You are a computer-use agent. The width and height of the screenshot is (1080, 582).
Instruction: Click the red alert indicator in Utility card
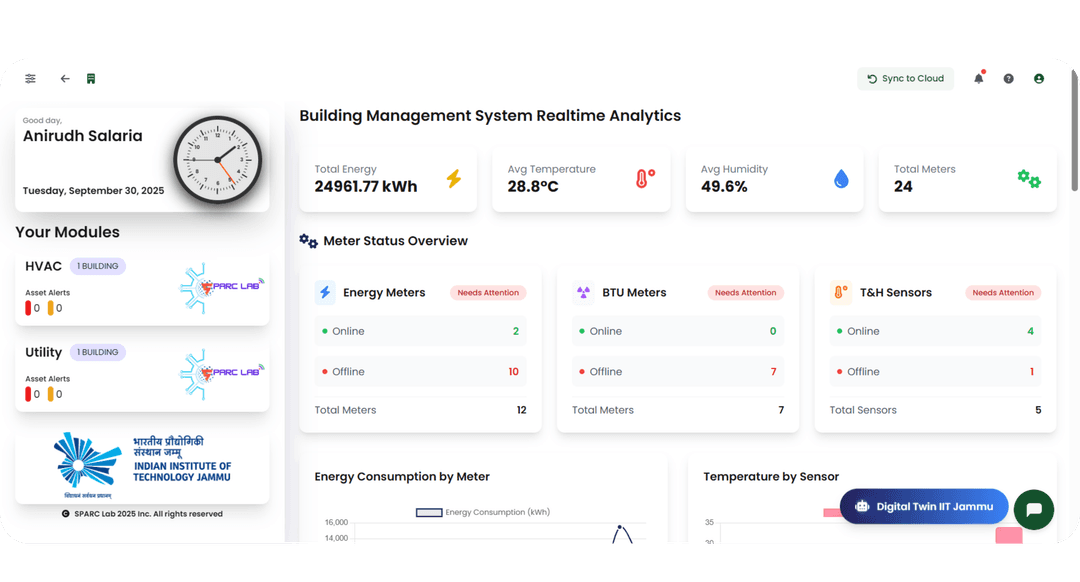coord(28,394)
